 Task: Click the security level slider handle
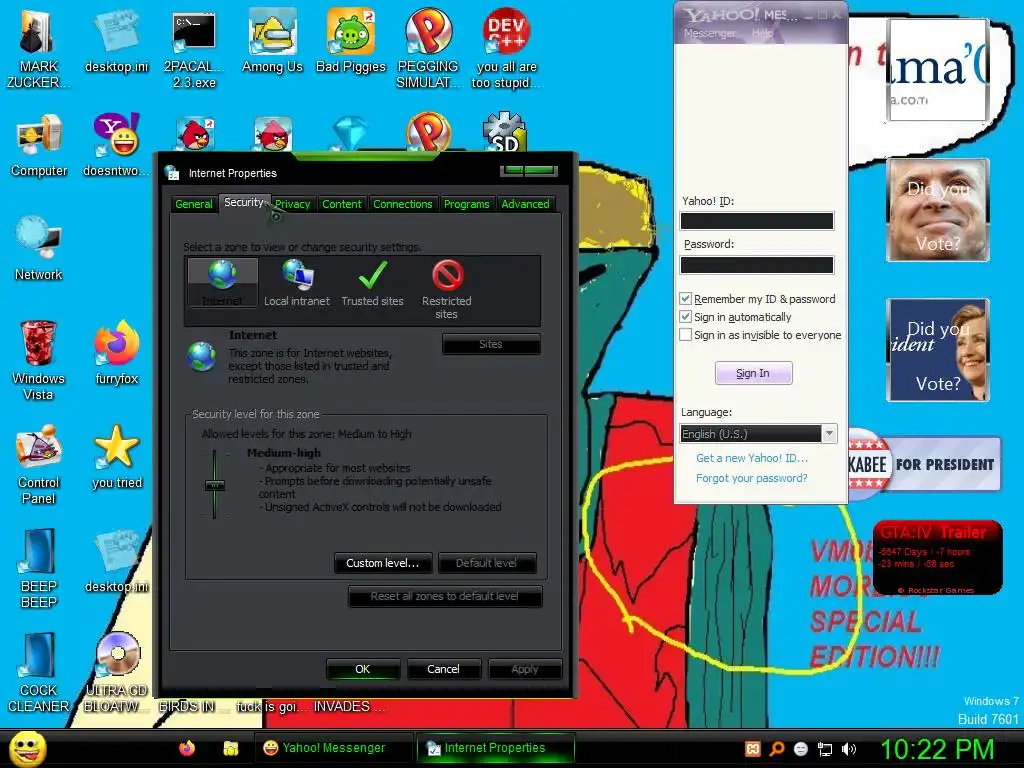215,485
